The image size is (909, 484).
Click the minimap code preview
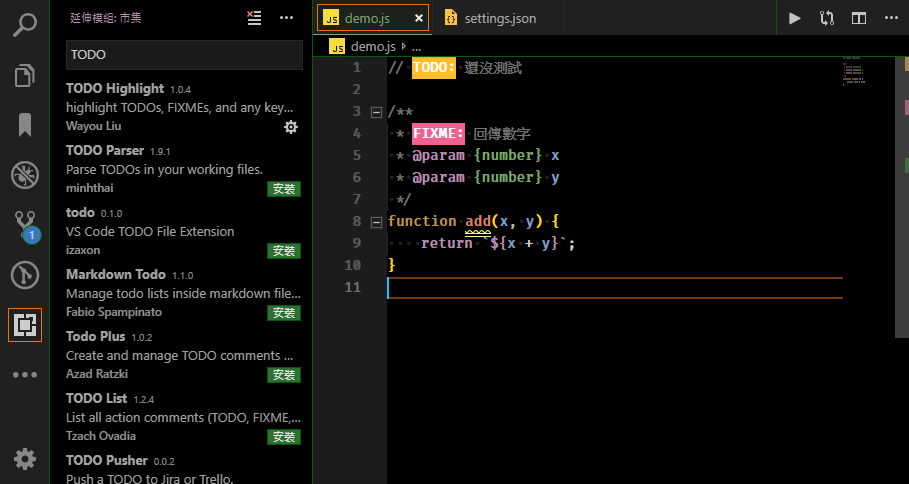[854, 72]
